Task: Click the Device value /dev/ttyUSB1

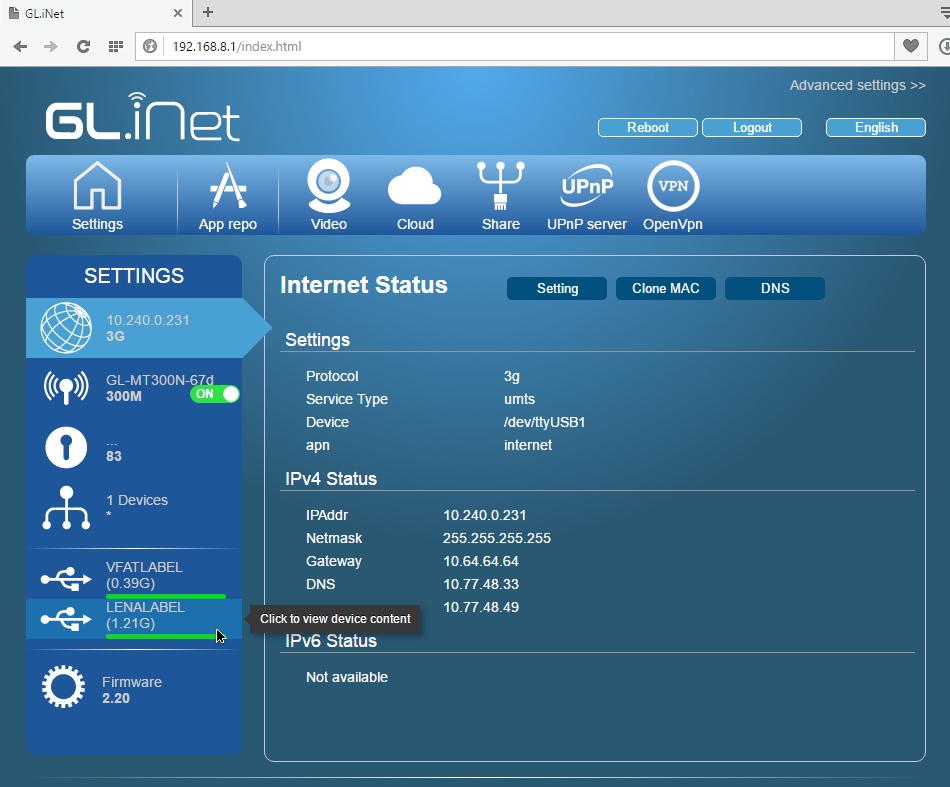Action: tap(545, 422)
